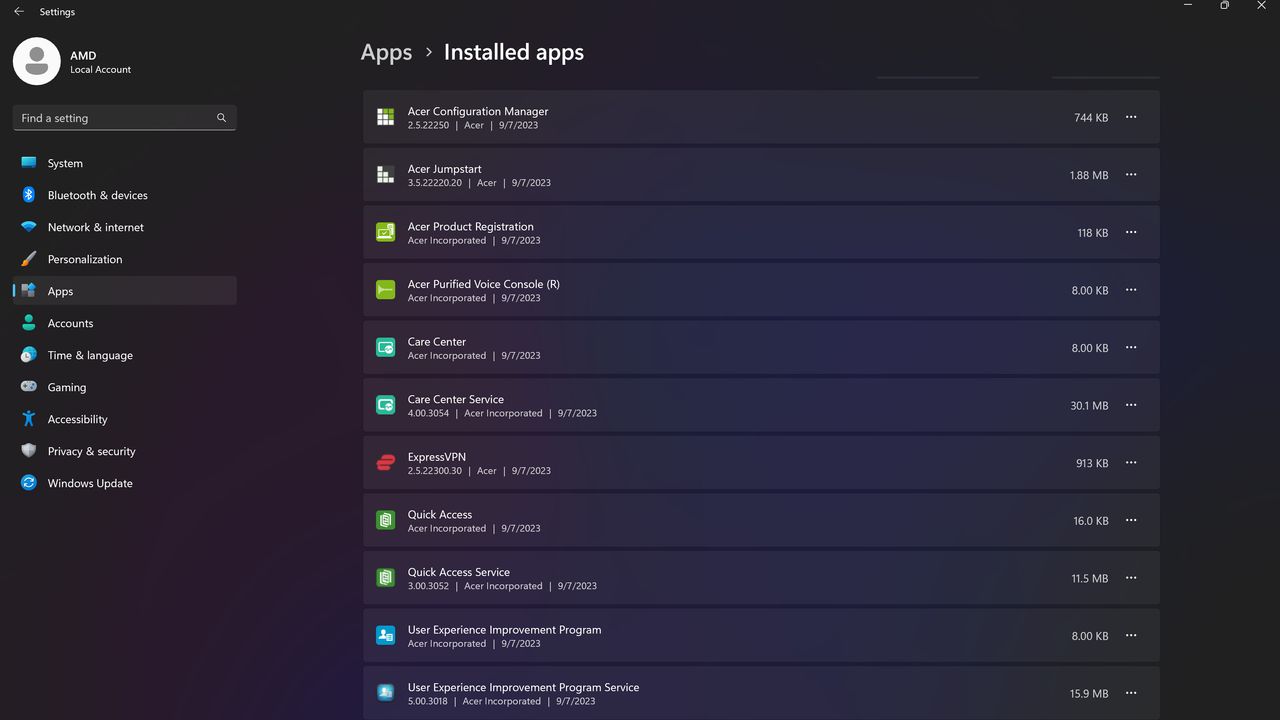This screenshot has height=720, width=1280.
Task: Select Apps in the sidebar
Action: [x=125, y=291]
